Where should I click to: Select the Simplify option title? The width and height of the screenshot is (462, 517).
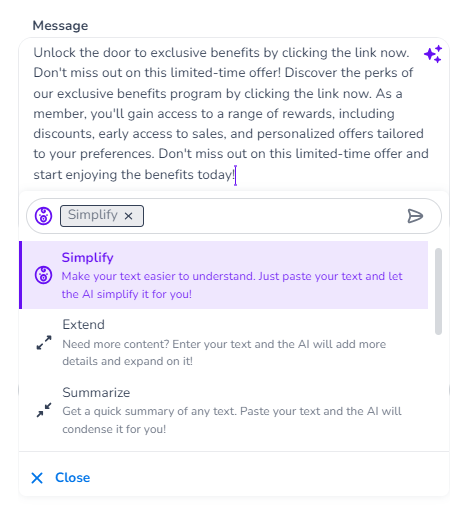pyautogui.click(x=87, y=258)
